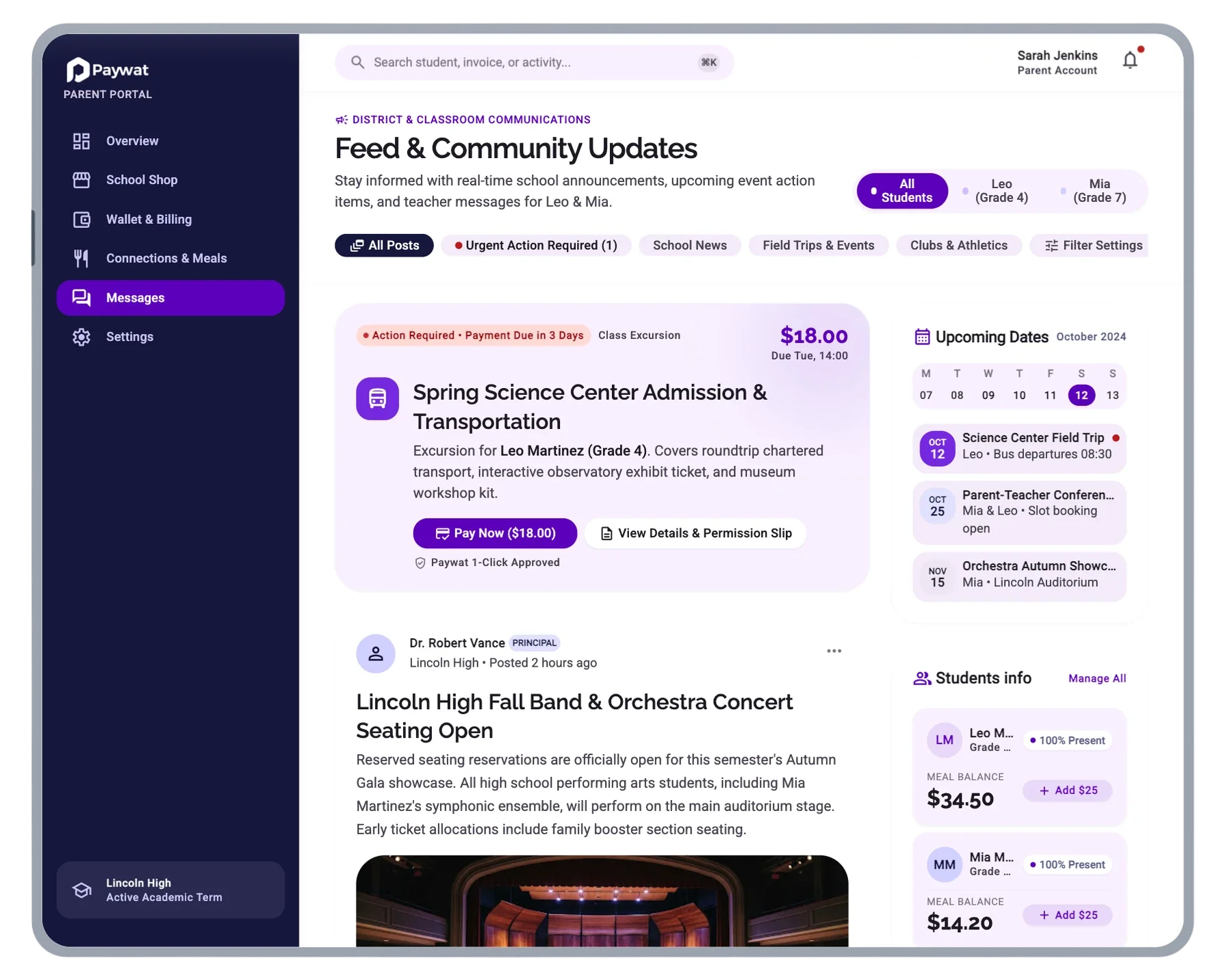Open notifications bell icon
This screenshot has width=1232, height=978.
pyautogui.click(x=1131, y=60)
